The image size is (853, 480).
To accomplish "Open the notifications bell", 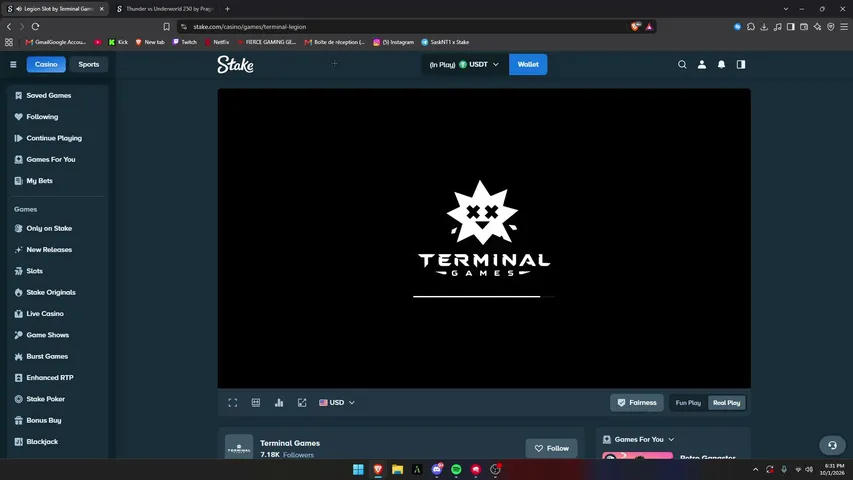I will coord(721,64).
